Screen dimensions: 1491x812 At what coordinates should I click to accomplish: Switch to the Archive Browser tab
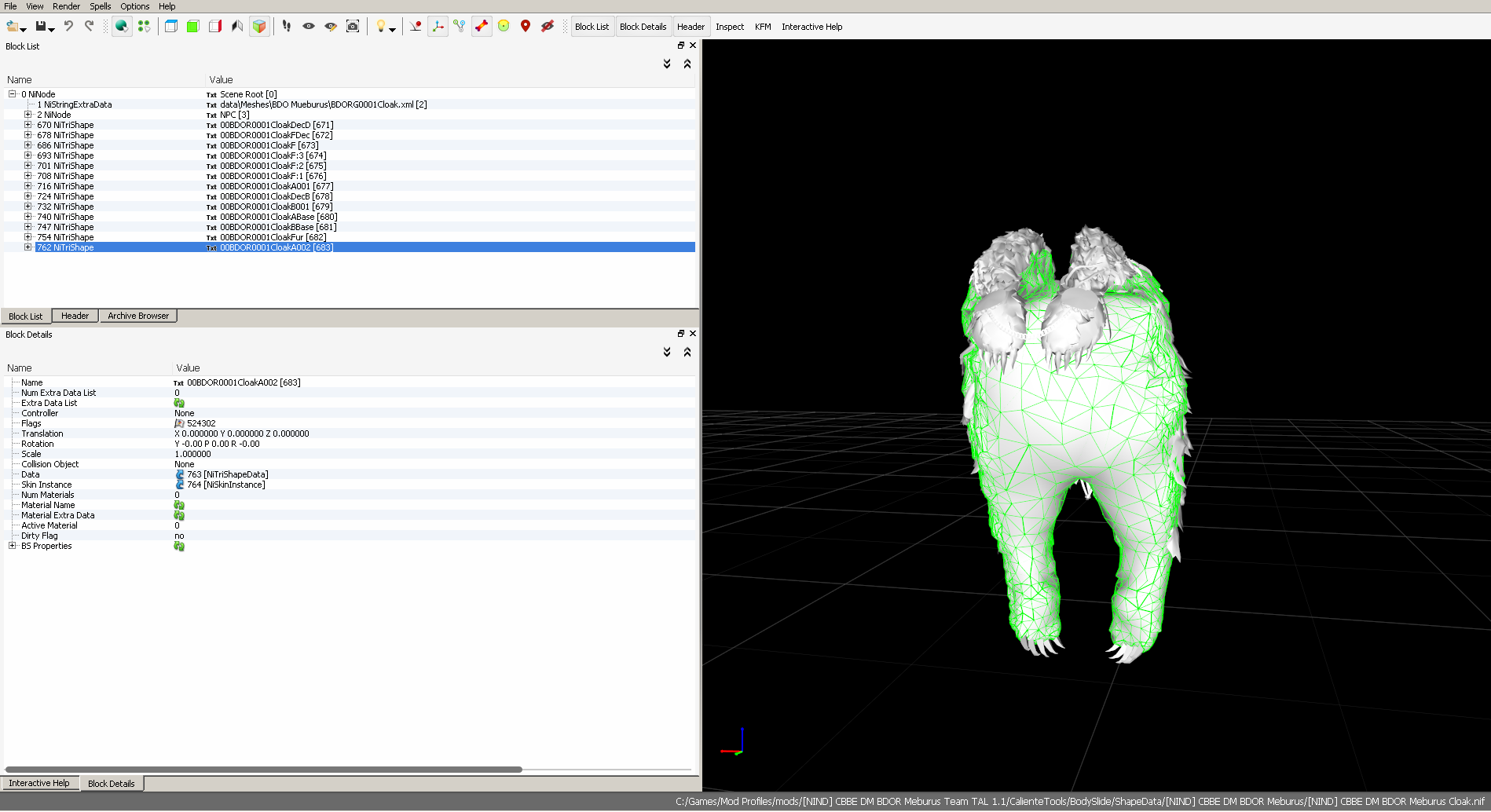[138, 316]
